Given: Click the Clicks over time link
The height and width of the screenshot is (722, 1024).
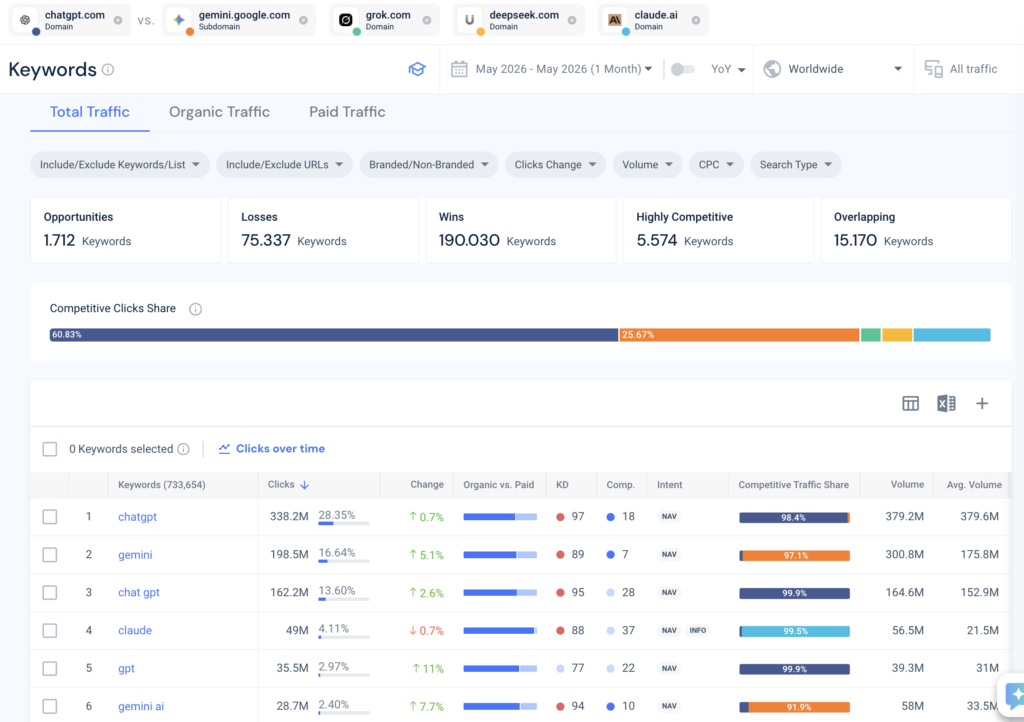Looking at the screenshot, I should tap(280, 448).
